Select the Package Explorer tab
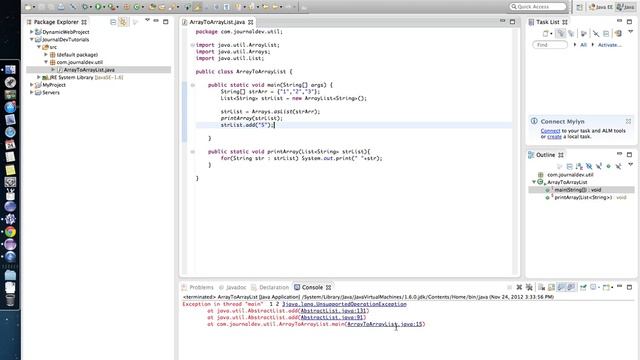Image resolution: width=640 pixels, height=360 pixels. tap(56, 22)
